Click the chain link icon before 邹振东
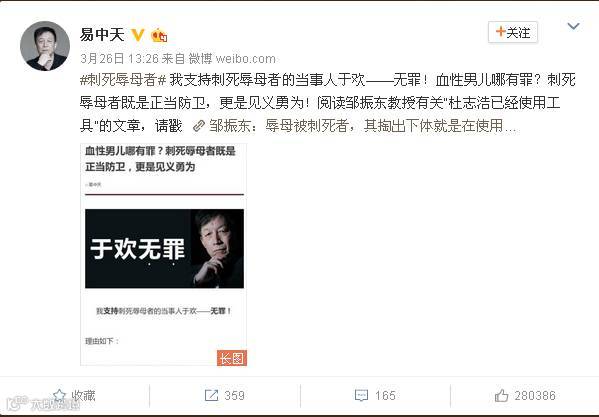Image resolution: width=599 pixels, height=417 pixels. 199,126
